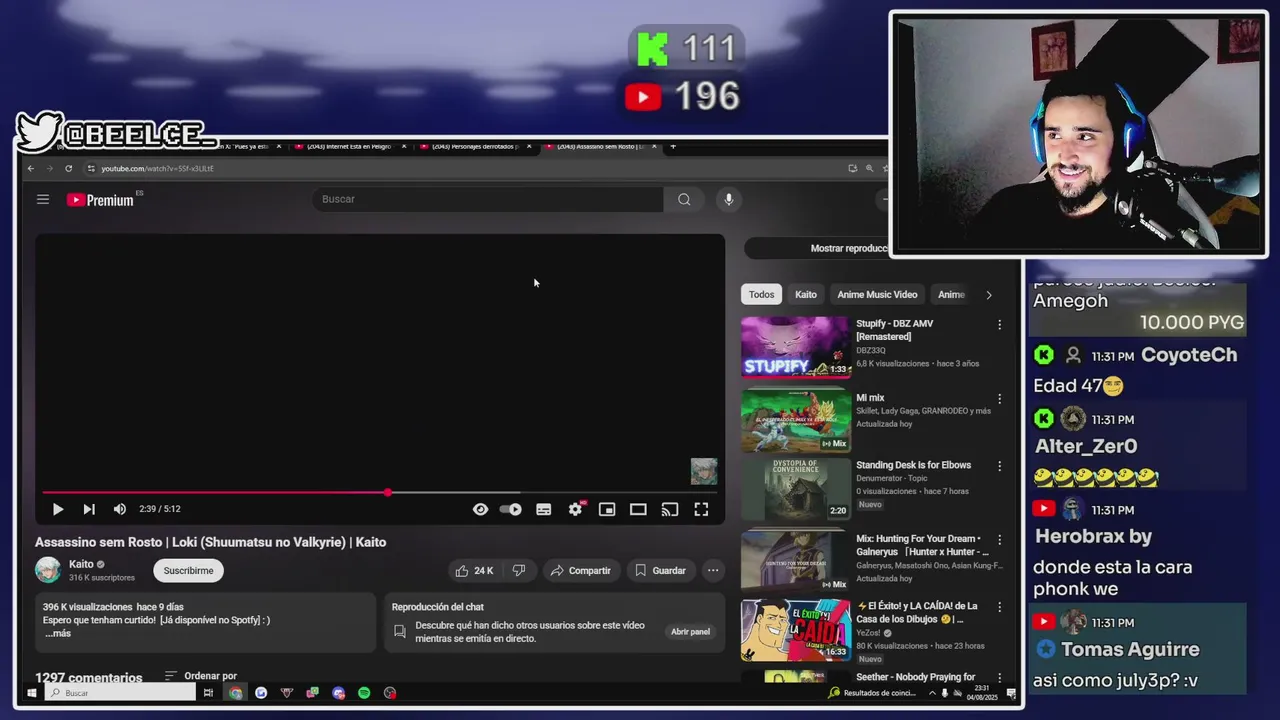Viewport: 1280px width, 720px height.
Task: Dislike the video
Action: coord(519,570)
